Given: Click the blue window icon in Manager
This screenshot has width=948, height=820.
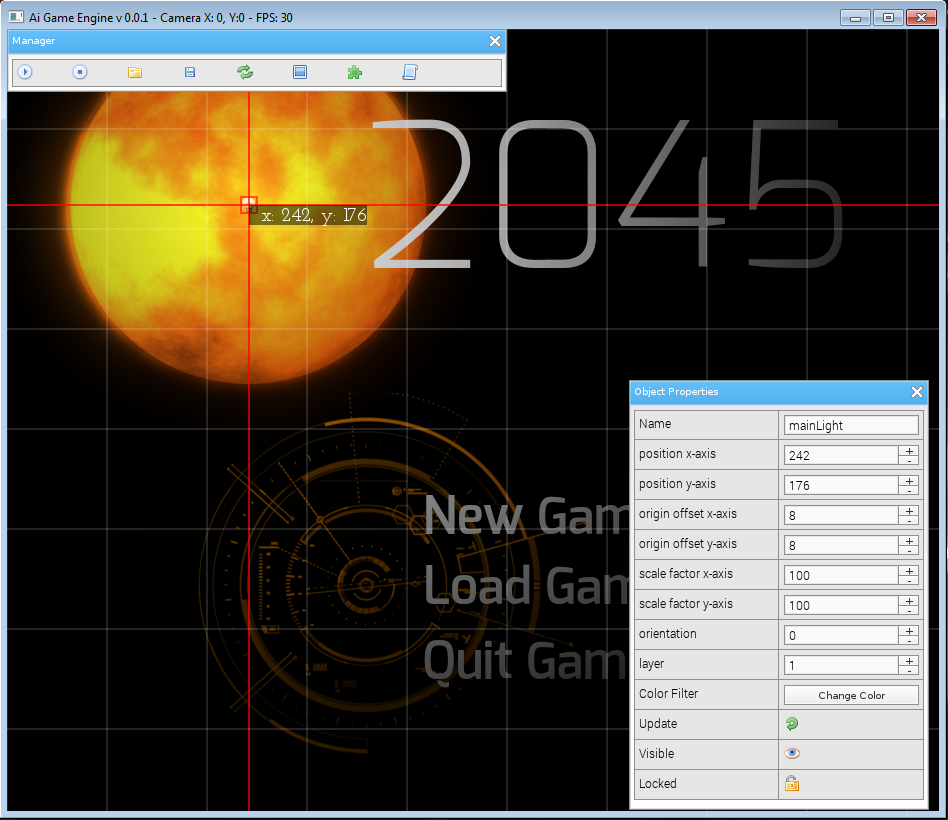Looking at the screenshot, I should coord(299,72).
